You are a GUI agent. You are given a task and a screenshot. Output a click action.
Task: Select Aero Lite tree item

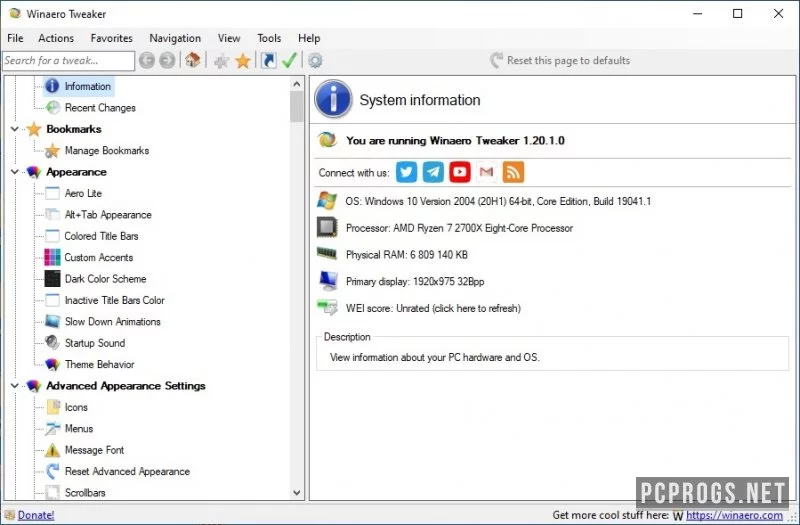coord(83,193)
